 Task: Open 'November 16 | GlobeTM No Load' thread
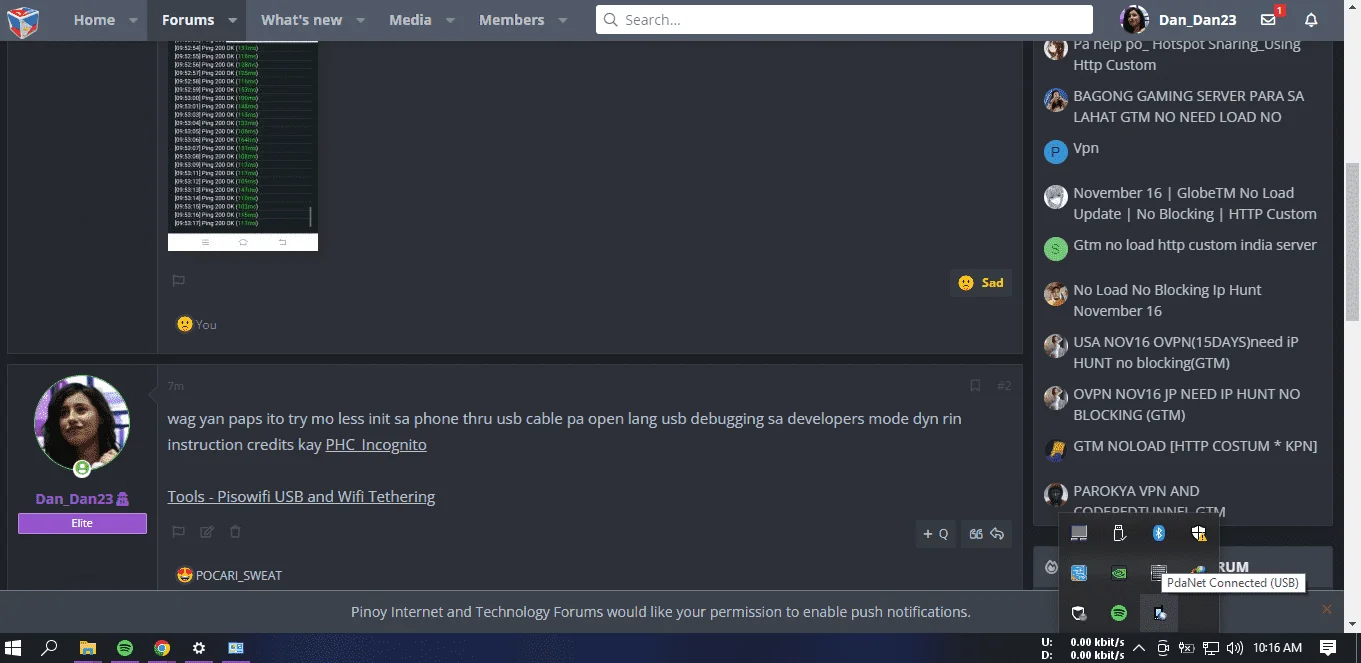pos(1195,203)
